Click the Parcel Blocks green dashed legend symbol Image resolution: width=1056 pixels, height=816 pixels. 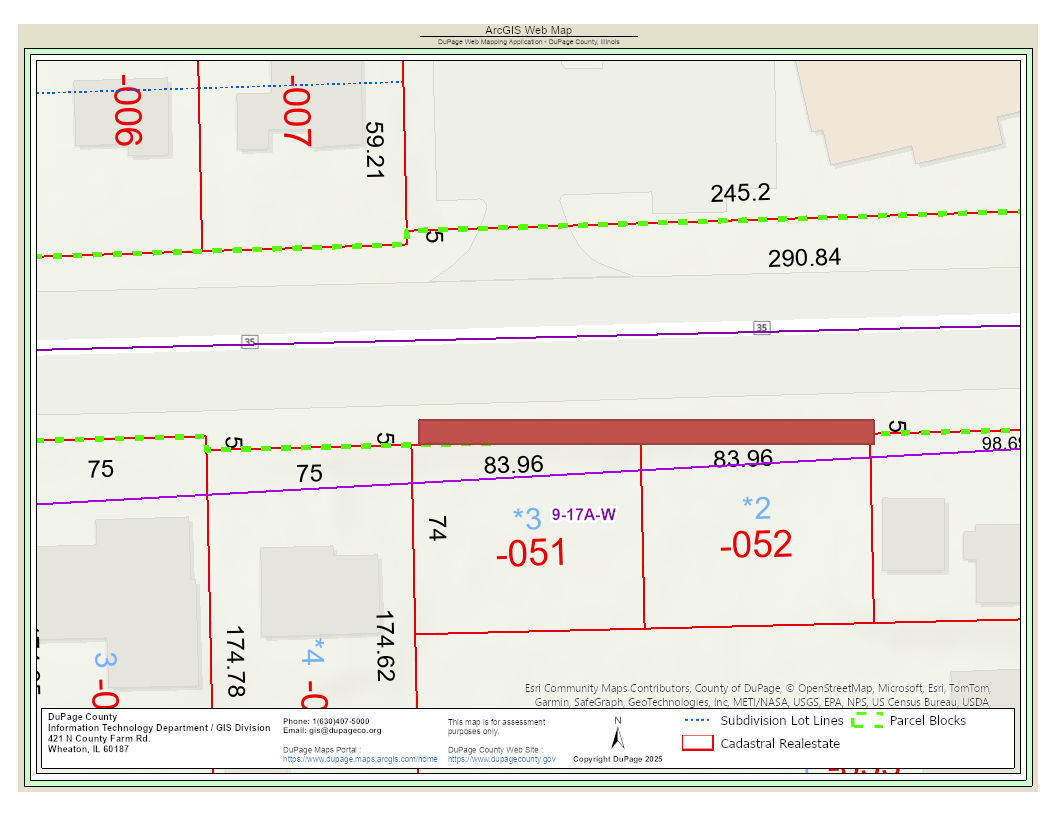click(x=867, y=720)
